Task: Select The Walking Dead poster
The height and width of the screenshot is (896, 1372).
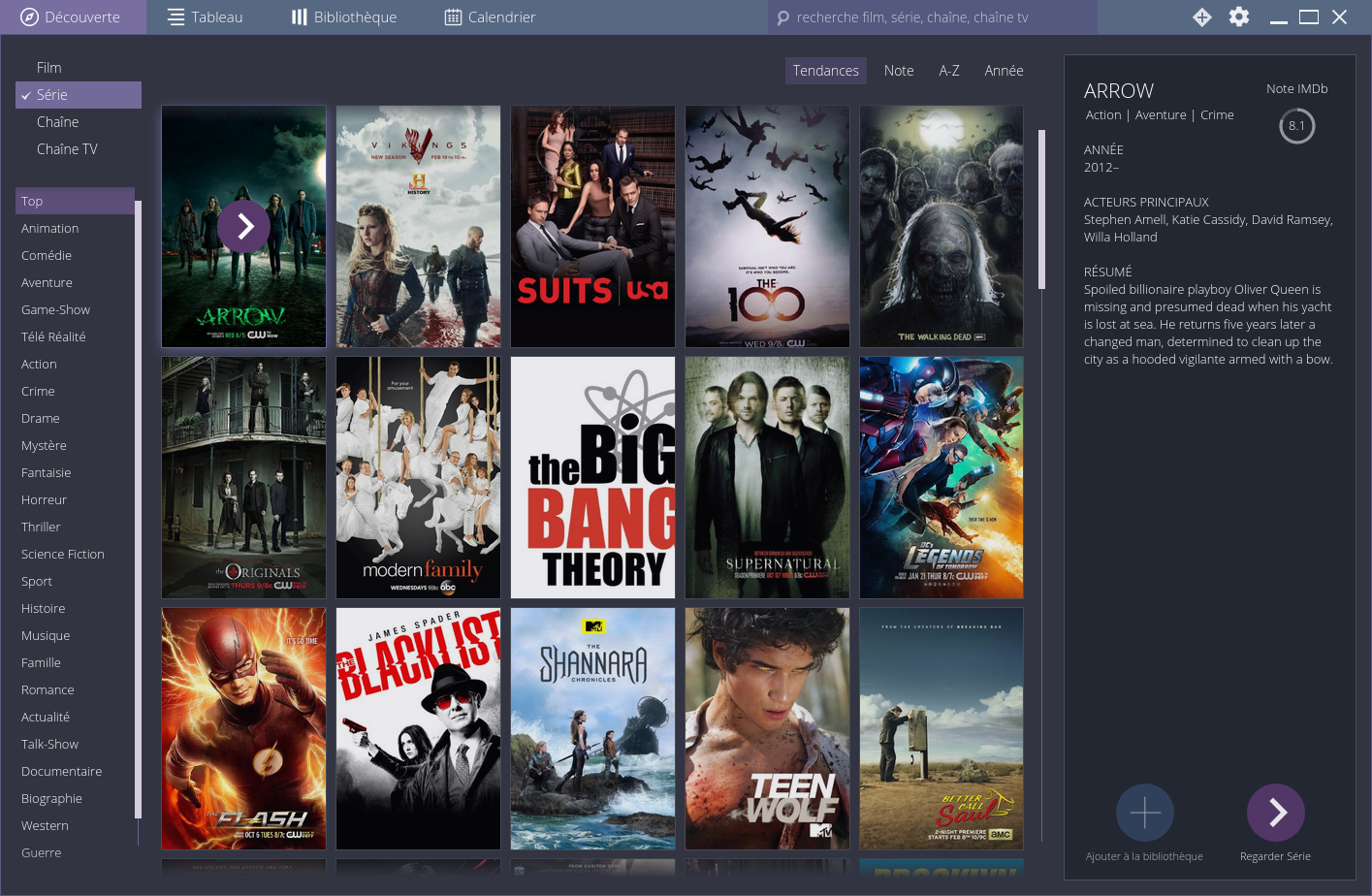Action: pos(941,226)
